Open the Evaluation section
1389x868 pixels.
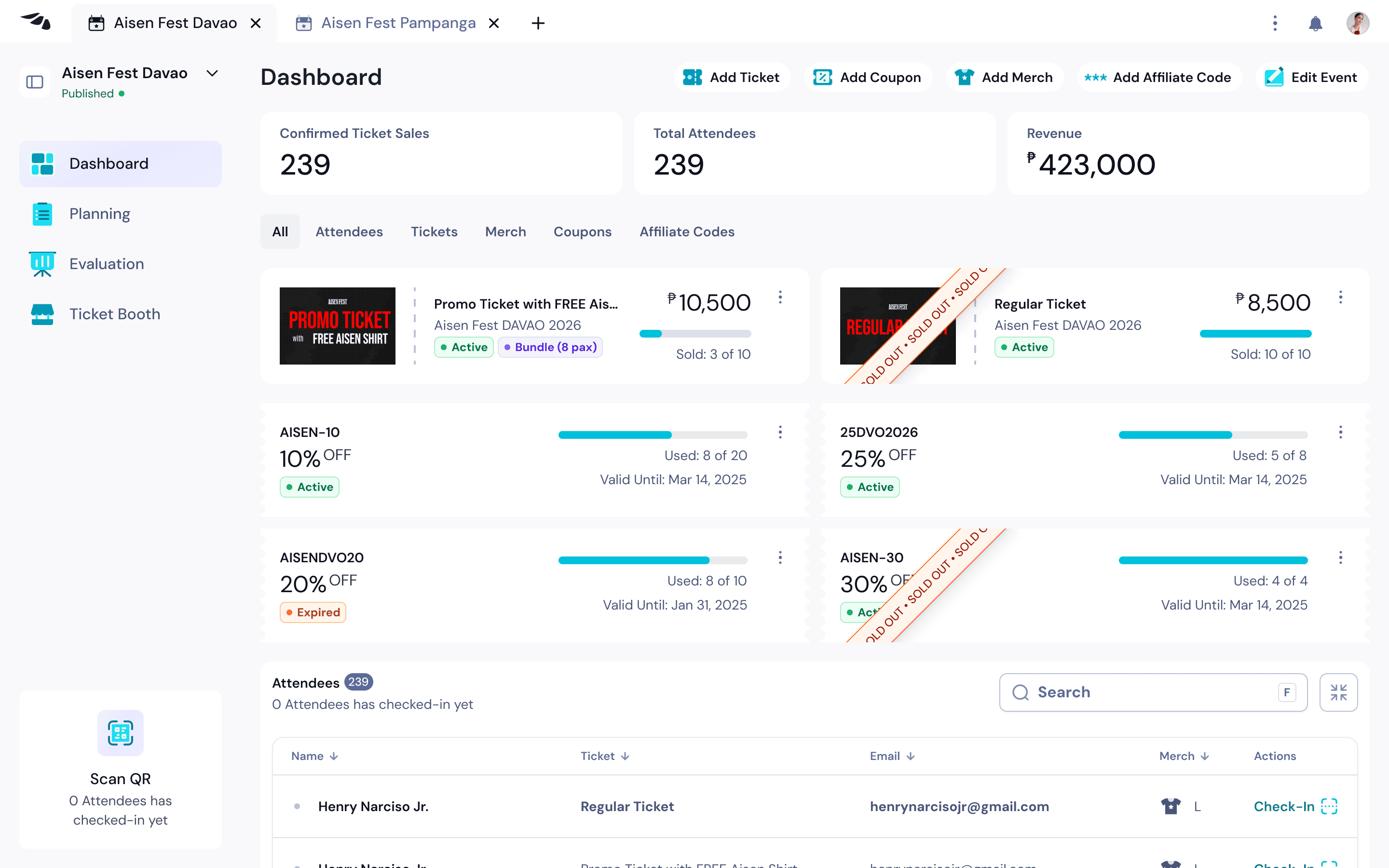(x=106, y=263)
